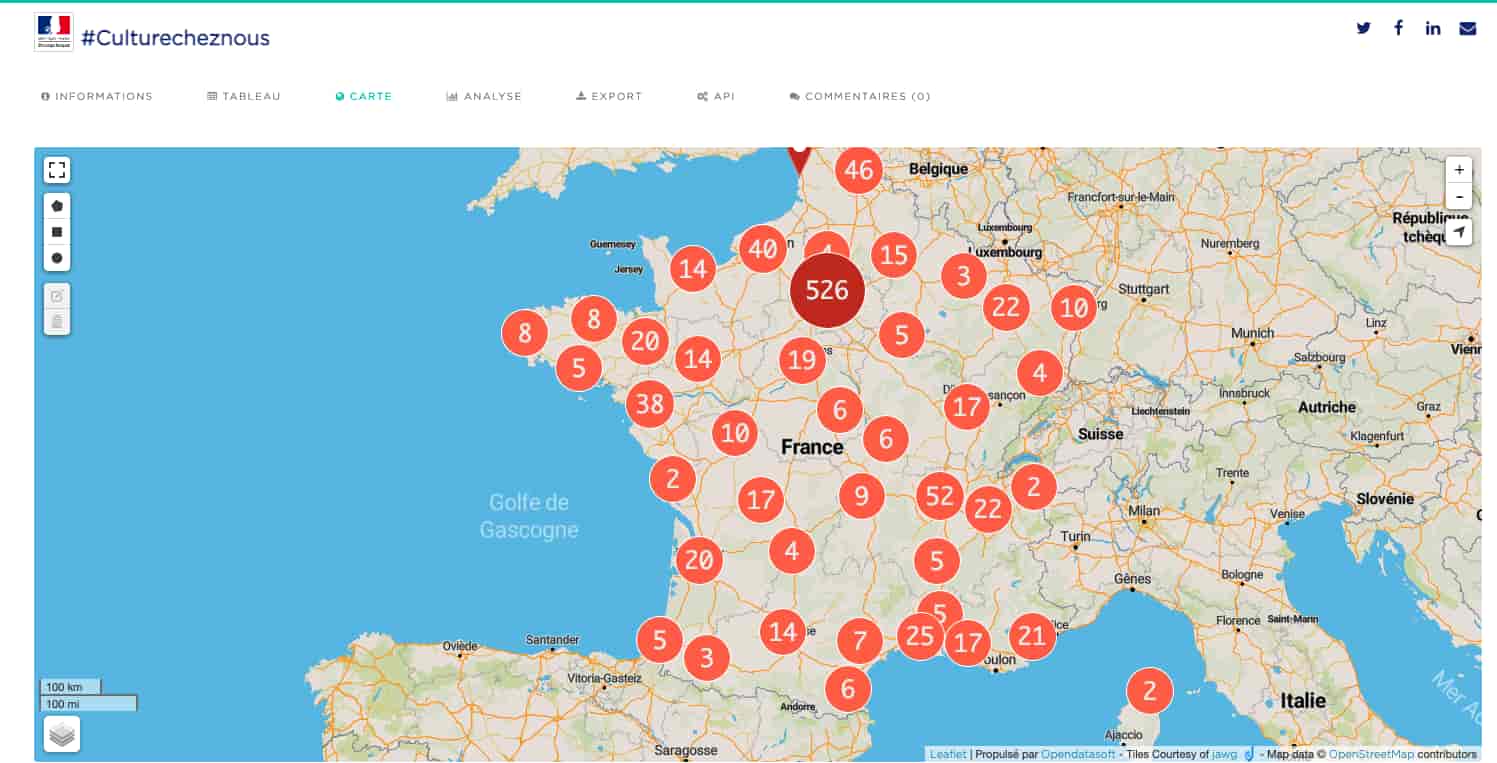Open the Analyse tab

484,97
